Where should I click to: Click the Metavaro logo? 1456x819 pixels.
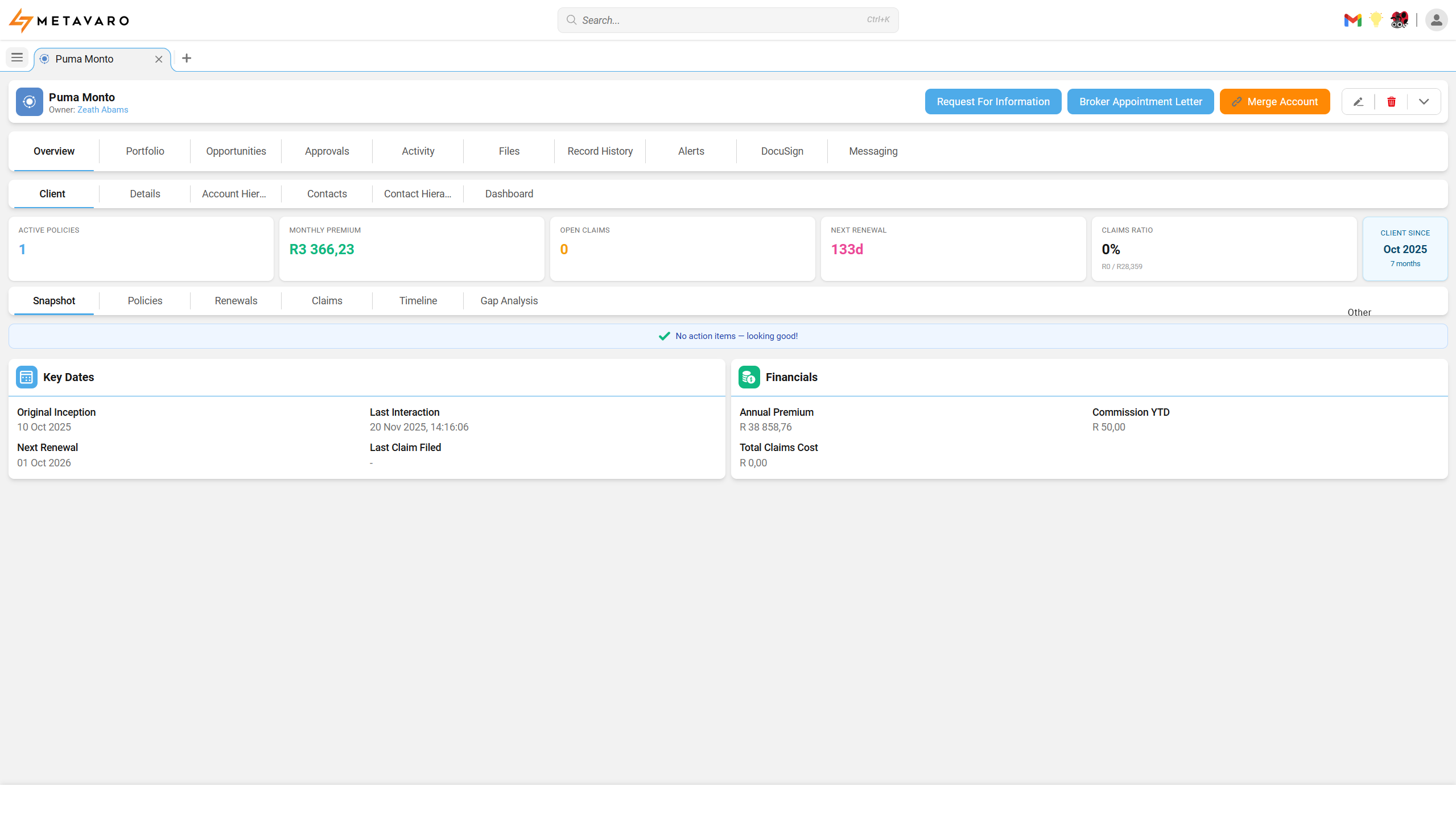pyautogui.click(x=69, y=20)
